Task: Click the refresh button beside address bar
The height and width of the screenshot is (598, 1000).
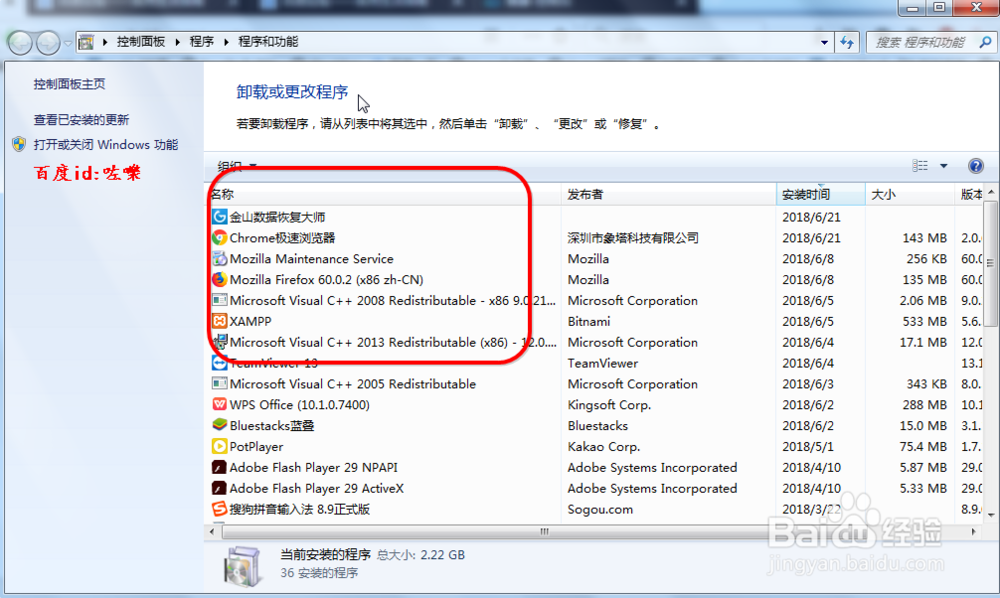Action: (847, 42)
